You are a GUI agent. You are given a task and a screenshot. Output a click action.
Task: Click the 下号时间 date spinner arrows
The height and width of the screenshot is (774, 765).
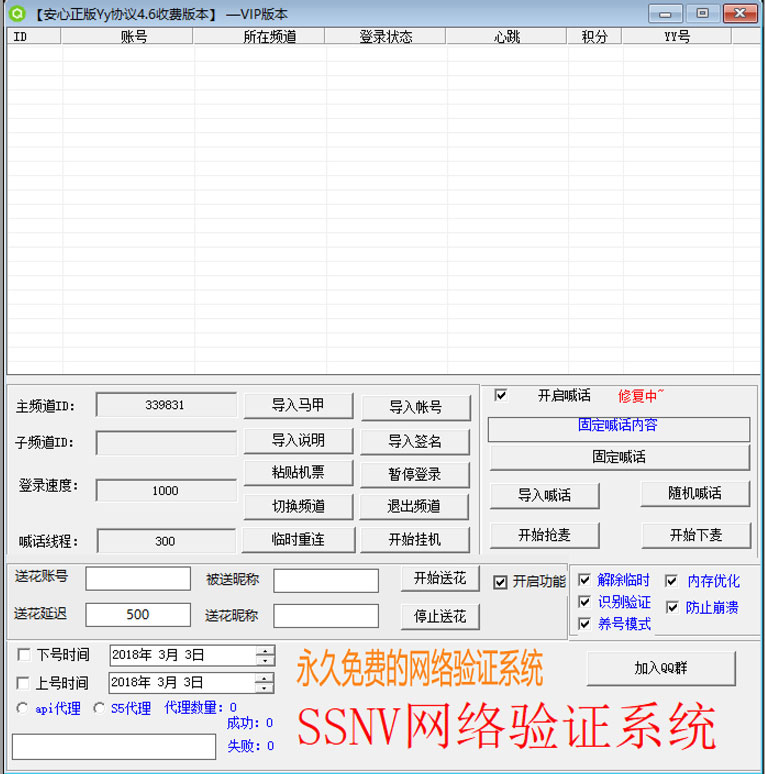[x=265, y=655]
